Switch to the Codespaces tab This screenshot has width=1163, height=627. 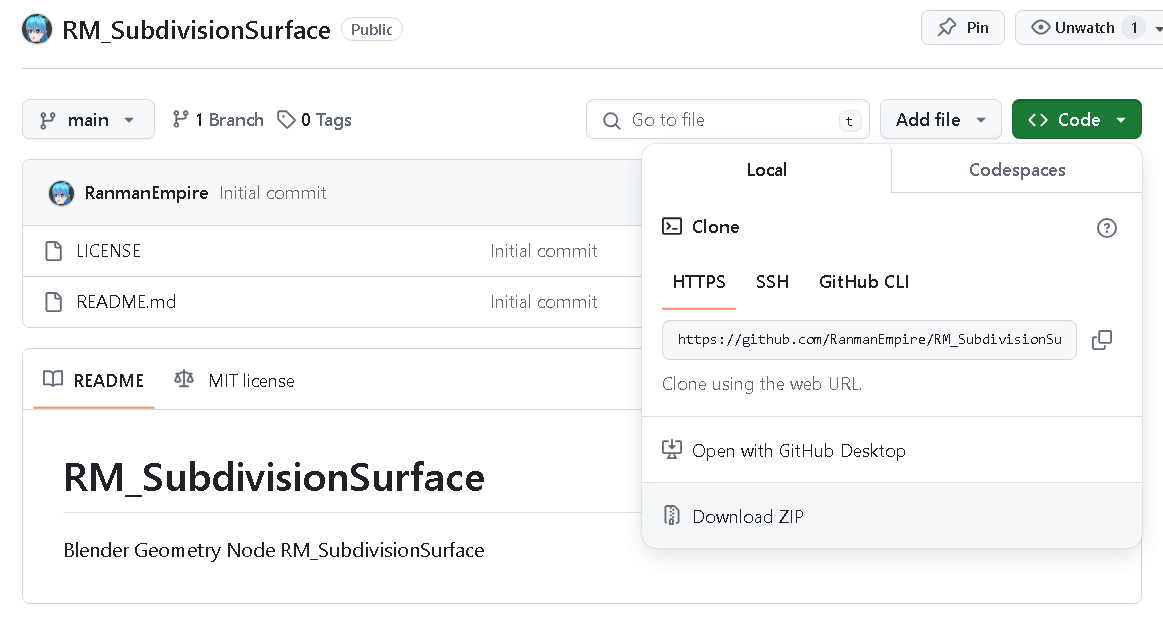(x=1017, y=170)
